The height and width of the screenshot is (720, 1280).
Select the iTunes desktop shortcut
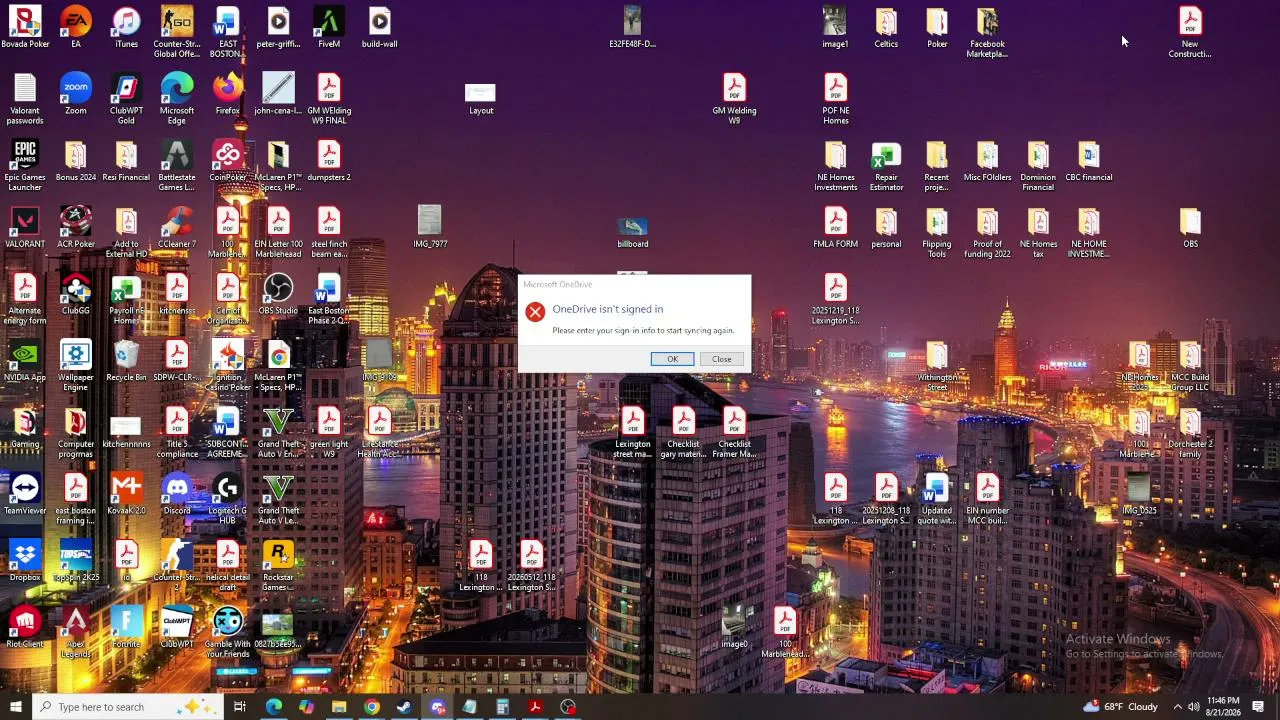[126, 28]
